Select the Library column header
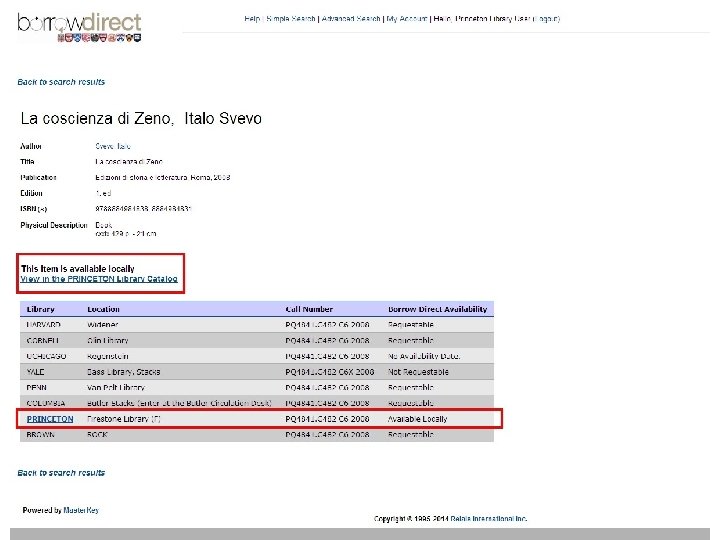This screenshot has width=720, height=540. pyautogui.click(x=40, y=309)
